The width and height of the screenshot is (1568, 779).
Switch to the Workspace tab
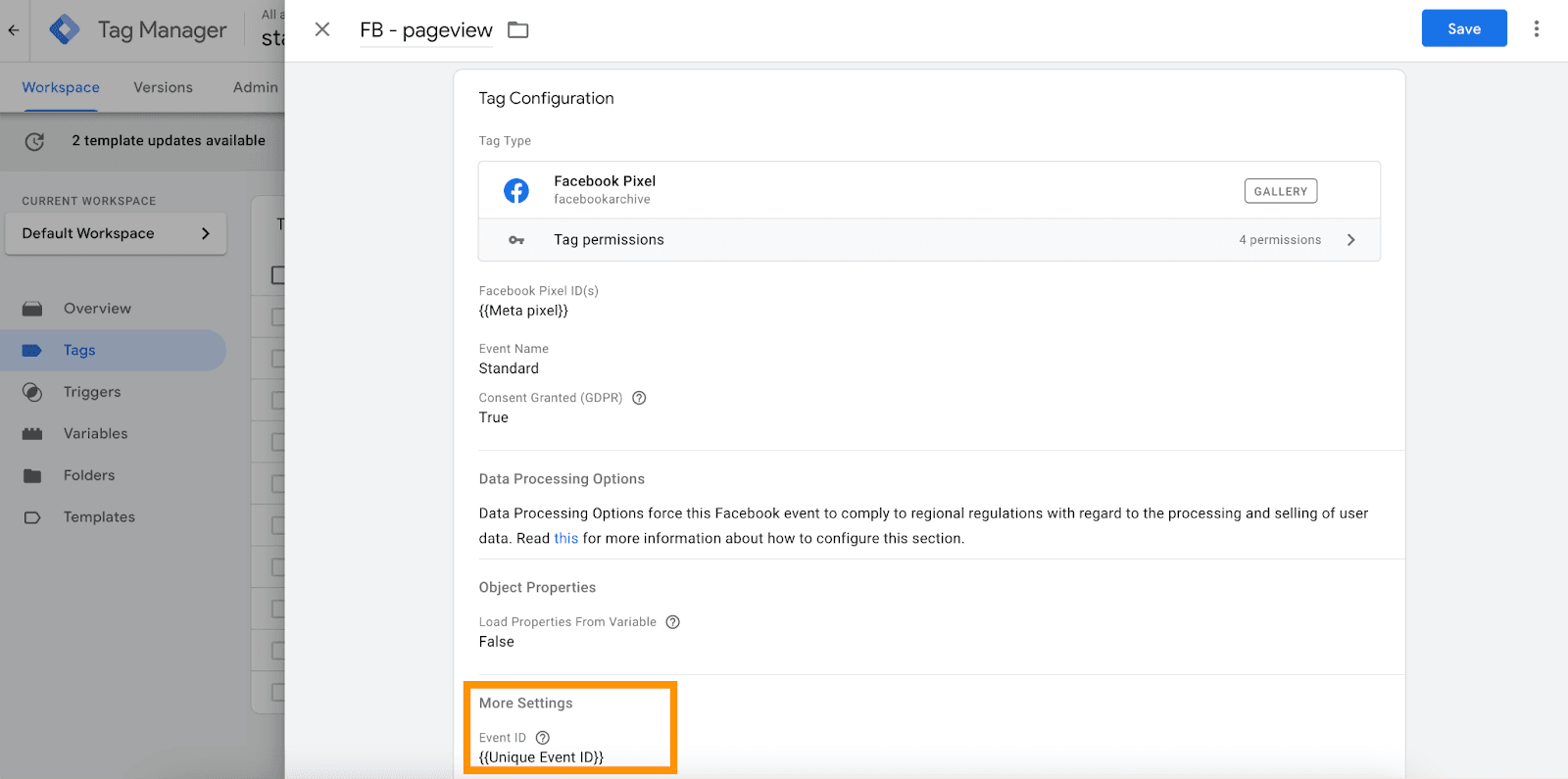tap(61, 87)
